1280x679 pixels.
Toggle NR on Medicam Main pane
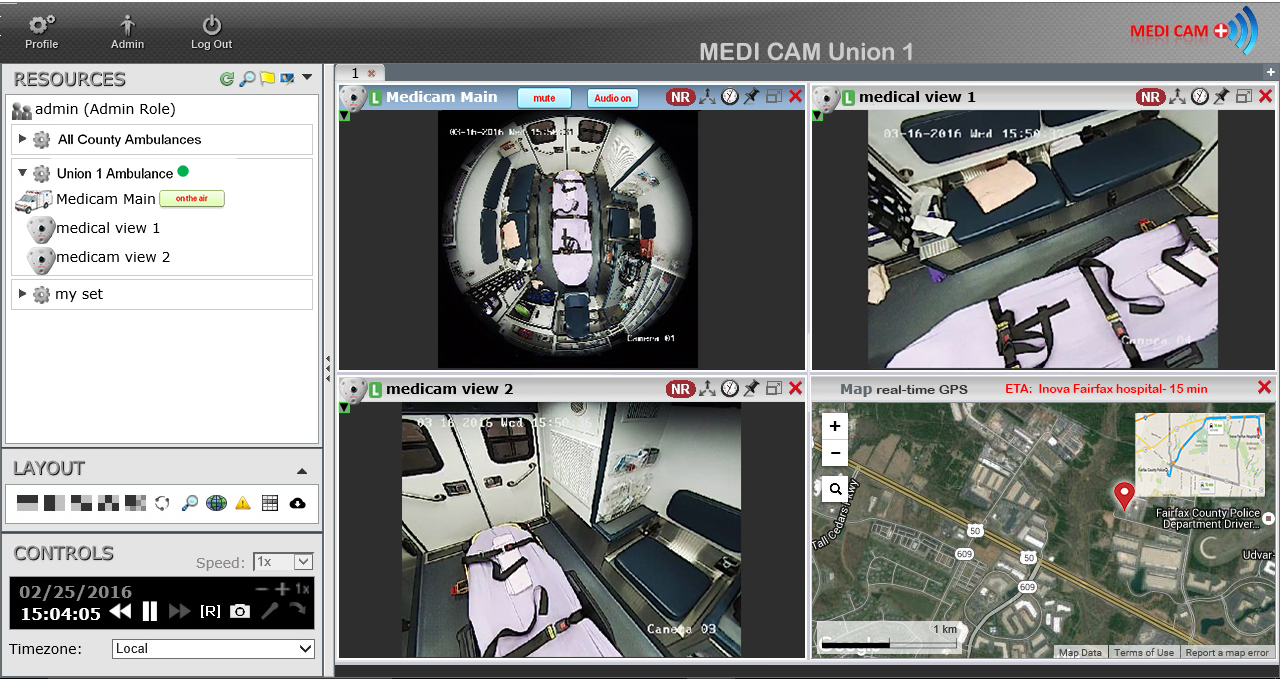coord(681,97)
